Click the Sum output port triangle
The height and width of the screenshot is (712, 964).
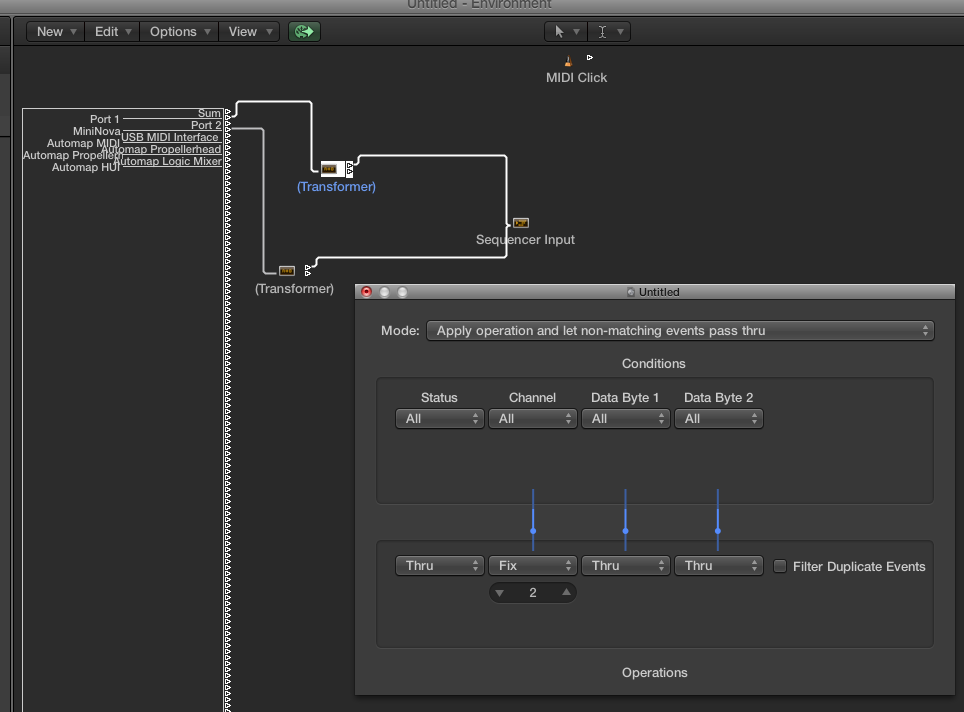[228, 113]
